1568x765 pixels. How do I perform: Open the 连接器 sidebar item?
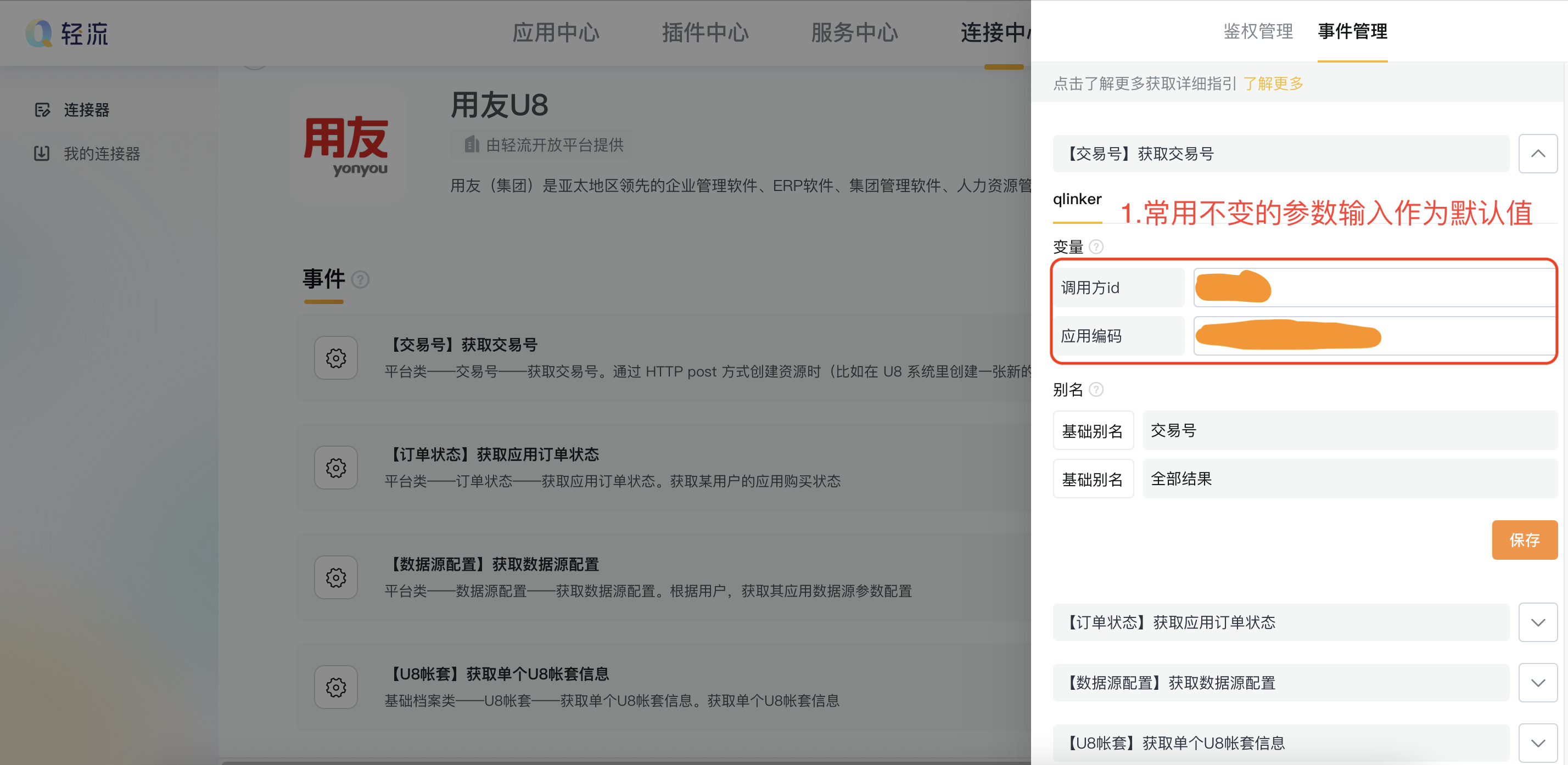72,110
